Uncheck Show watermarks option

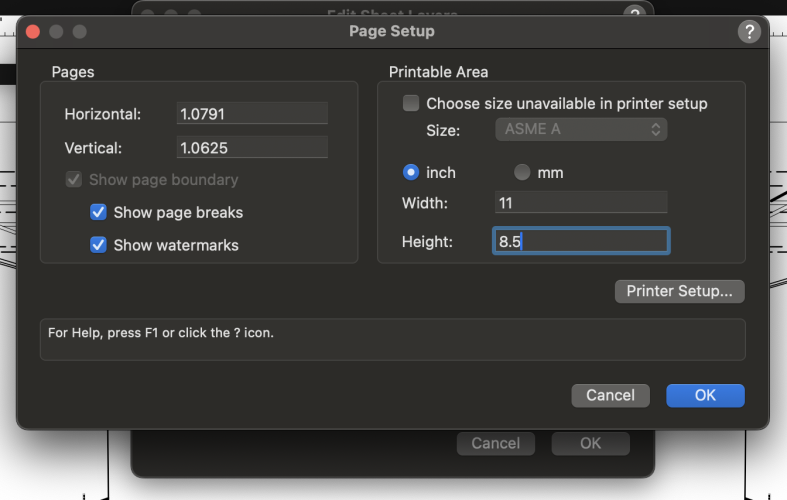(98, 245)
